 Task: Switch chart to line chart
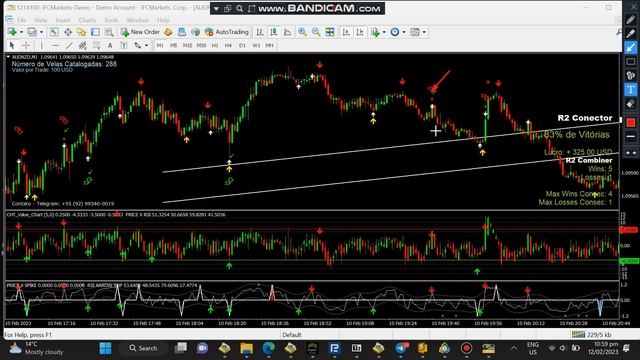click(287, 32)
